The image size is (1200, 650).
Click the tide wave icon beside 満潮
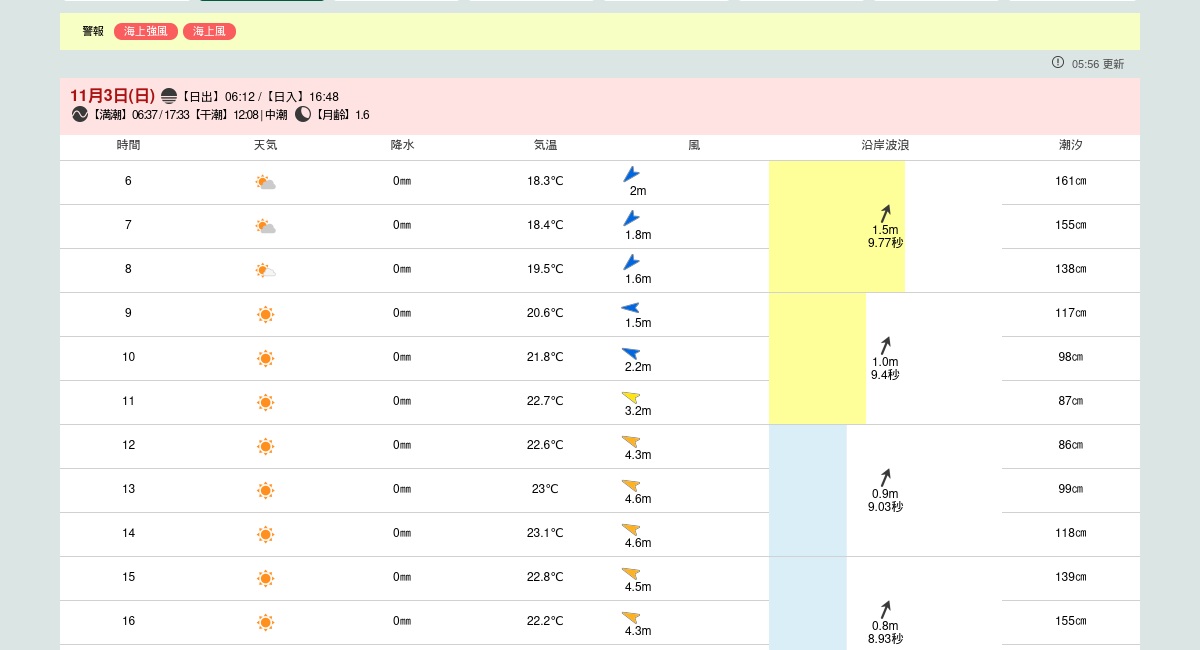(80, 115)
